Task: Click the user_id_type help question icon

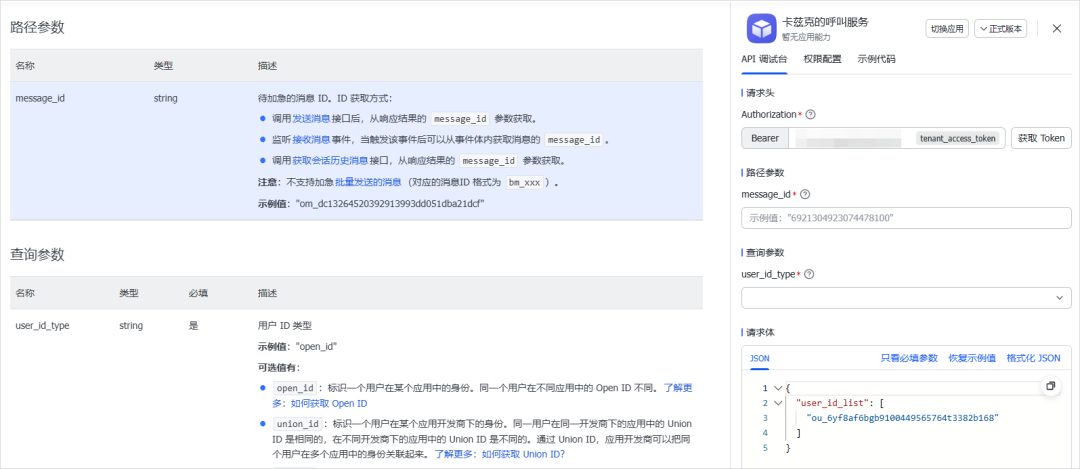Action: (809, 274)
